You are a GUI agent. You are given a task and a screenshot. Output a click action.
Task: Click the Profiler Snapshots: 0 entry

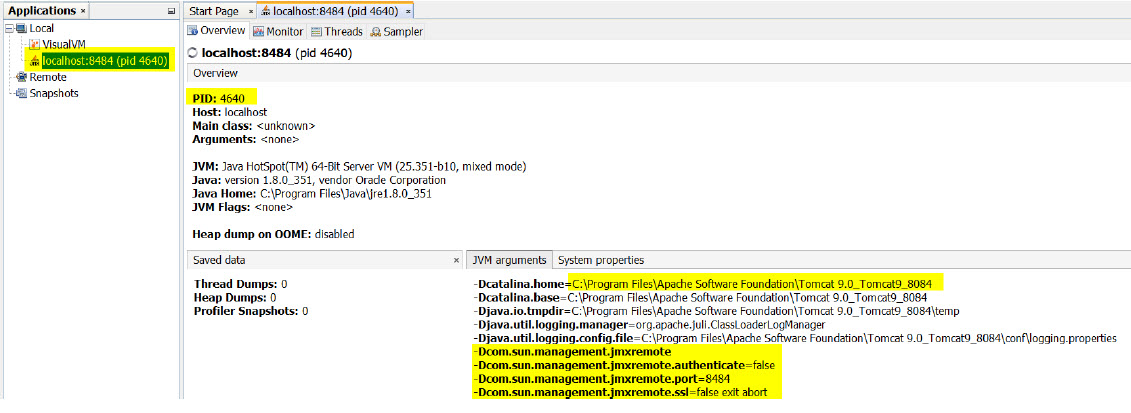pyautogui.click(x=251, y=311)
